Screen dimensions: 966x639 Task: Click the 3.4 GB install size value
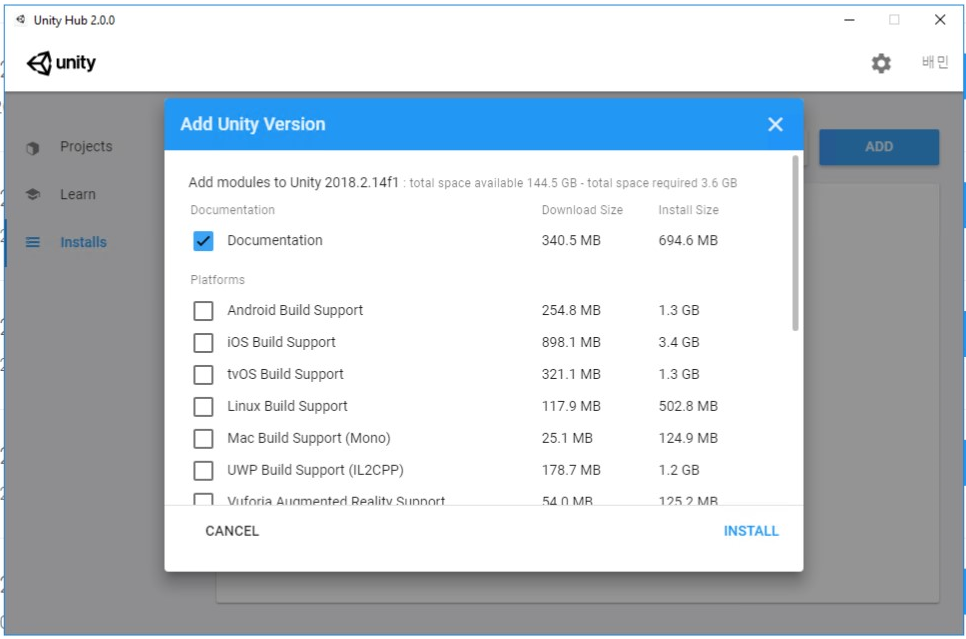[x=679, y=343]
